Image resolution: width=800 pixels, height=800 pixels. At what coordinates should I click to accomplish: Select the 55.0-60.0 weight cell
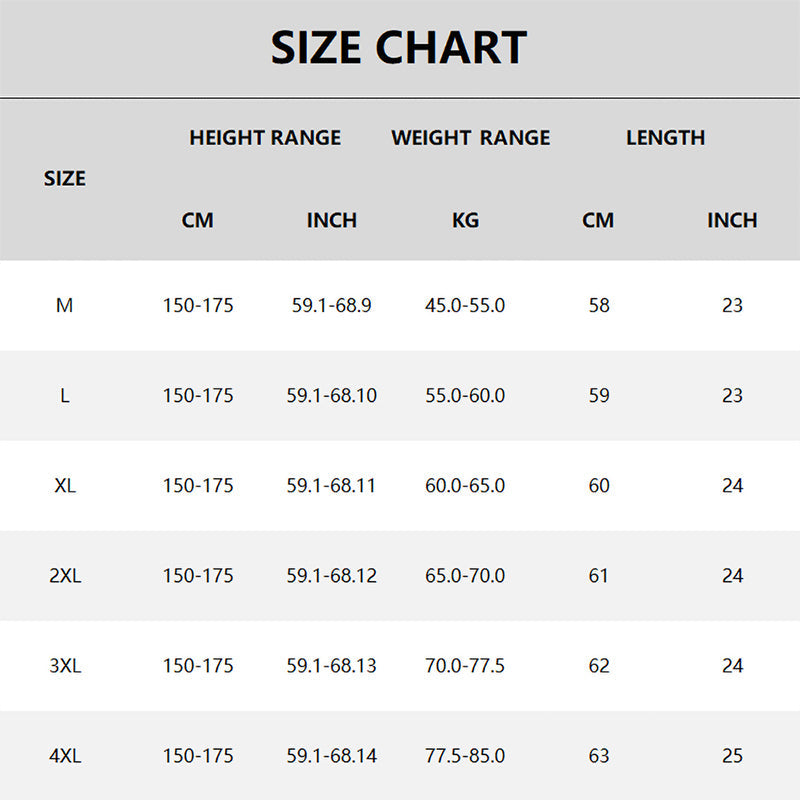pyautogui.click(x=465, y=396)
